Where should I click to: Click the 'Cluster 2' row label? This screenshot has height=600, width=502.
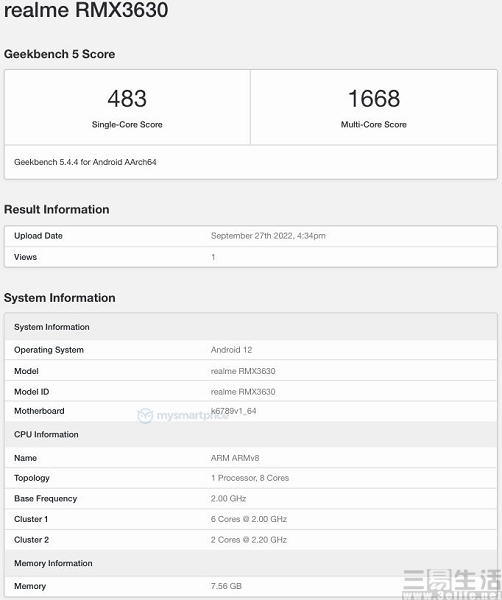point(31,540)
